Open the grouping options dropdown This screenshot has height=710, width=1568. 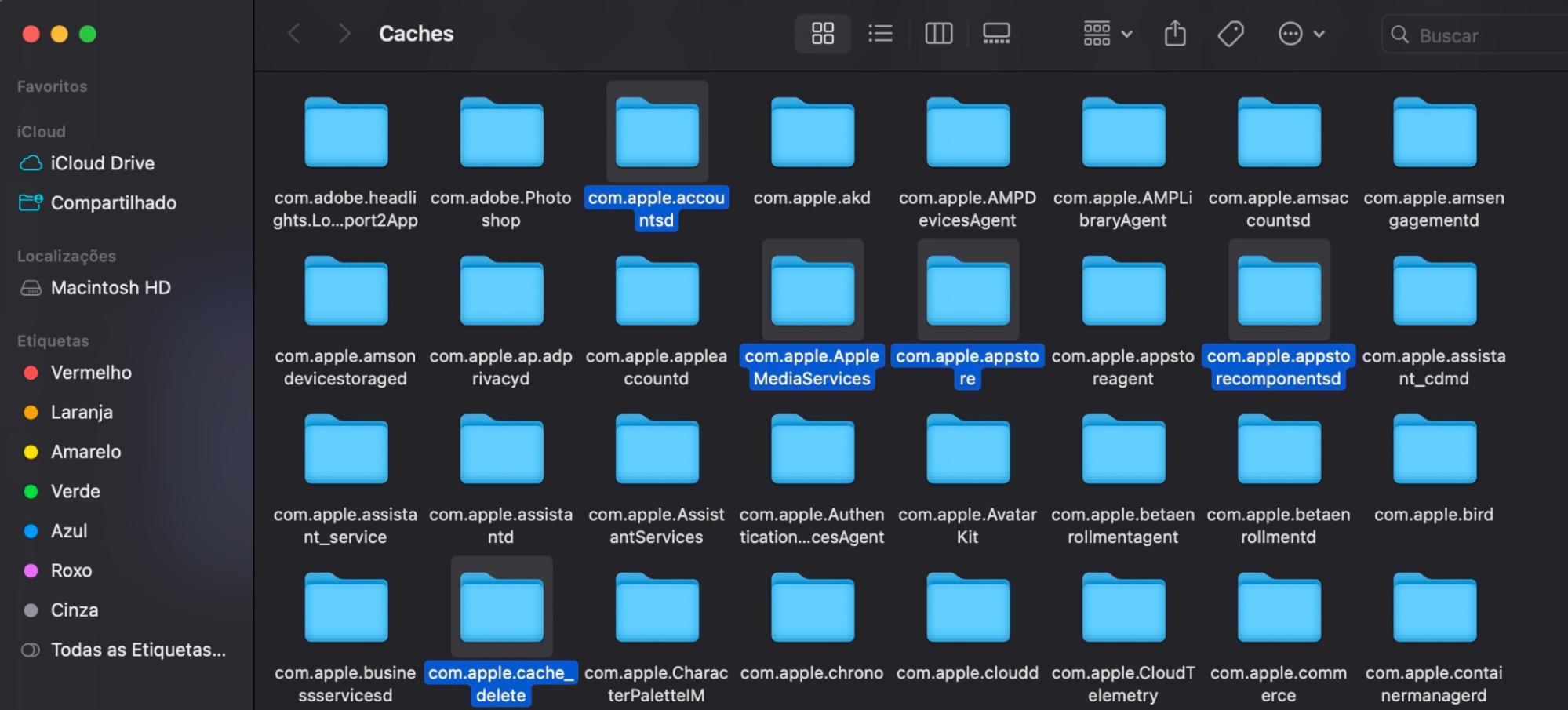pos(1106,33)
